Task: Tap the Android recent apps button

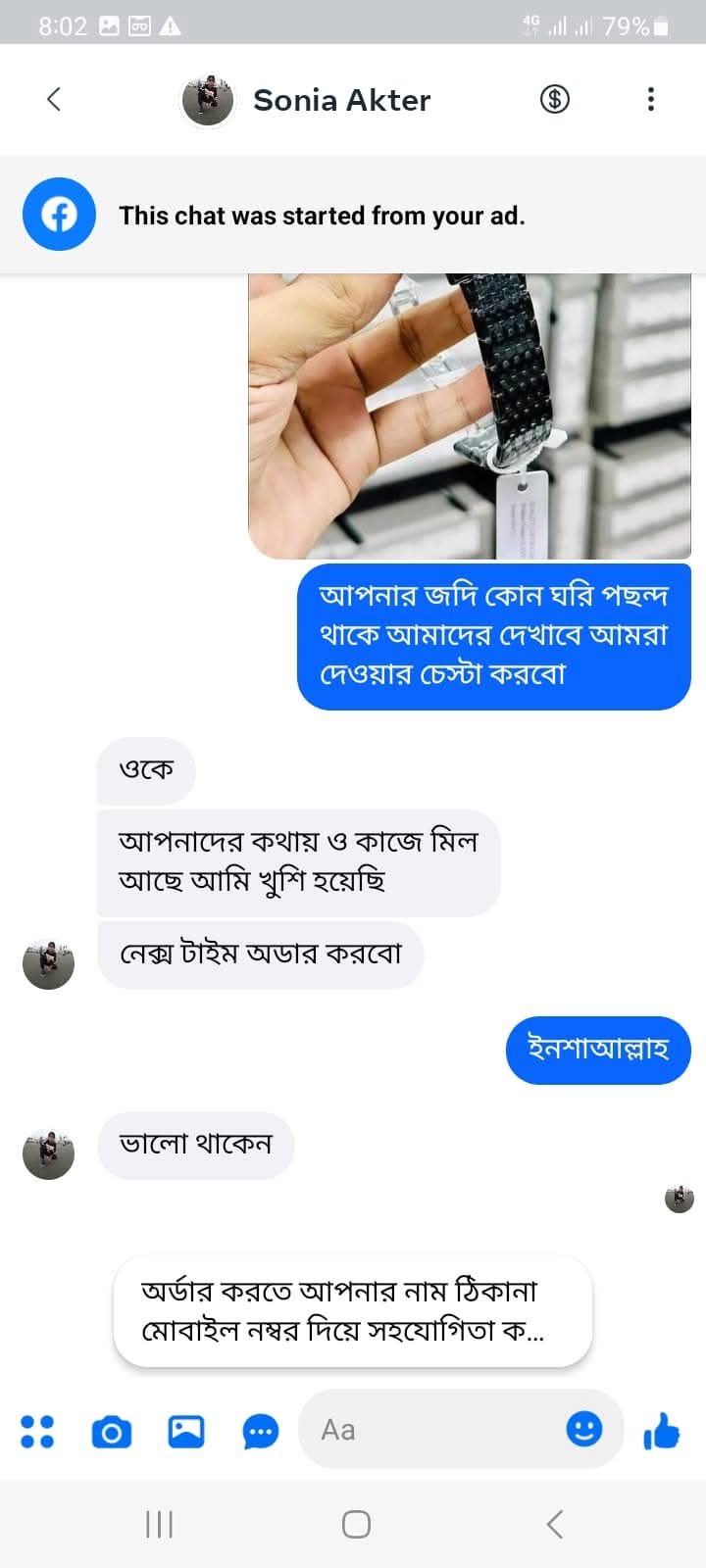Action: pyautogui.click(x=159, y=1524)
